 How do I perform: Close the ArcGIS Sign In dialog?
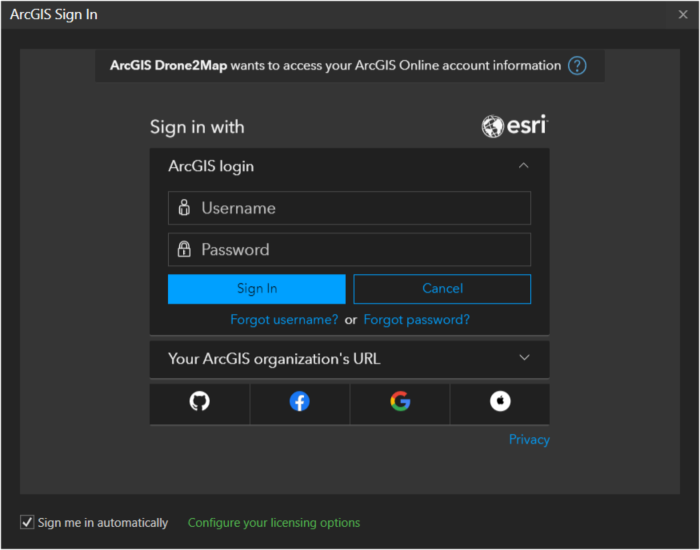coord(683,15)
